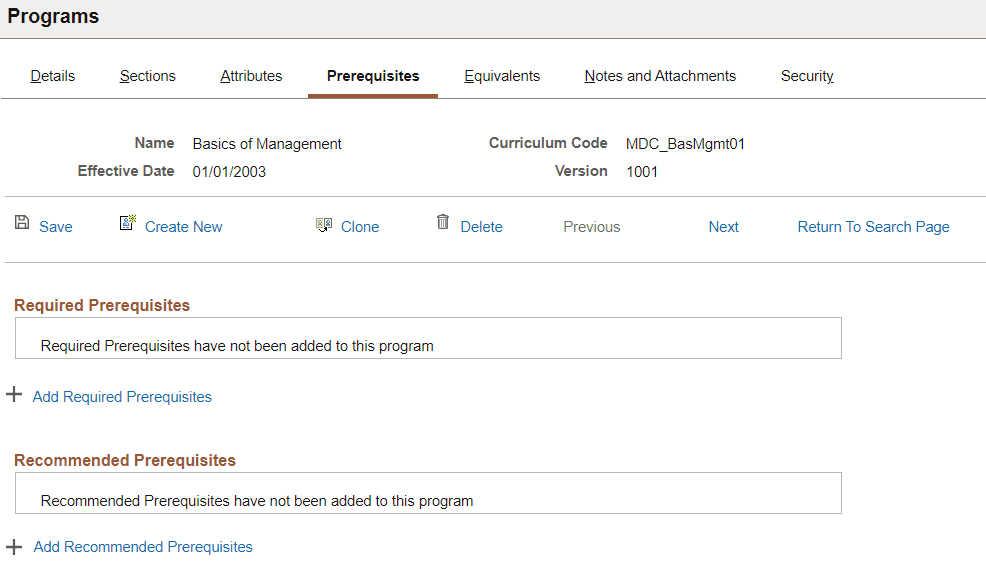Click the Required Prerequisites message box
Viewport: 986px width, 577px height.
tap(428, 337)
